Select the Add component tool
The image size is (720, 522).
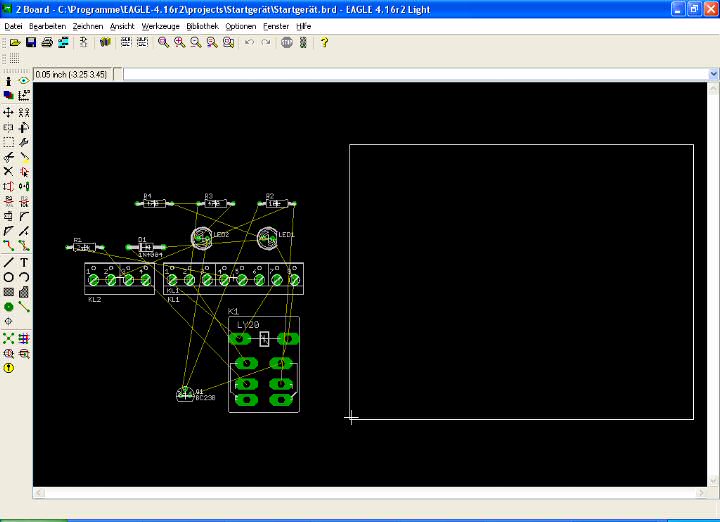(x=24, y=171)
